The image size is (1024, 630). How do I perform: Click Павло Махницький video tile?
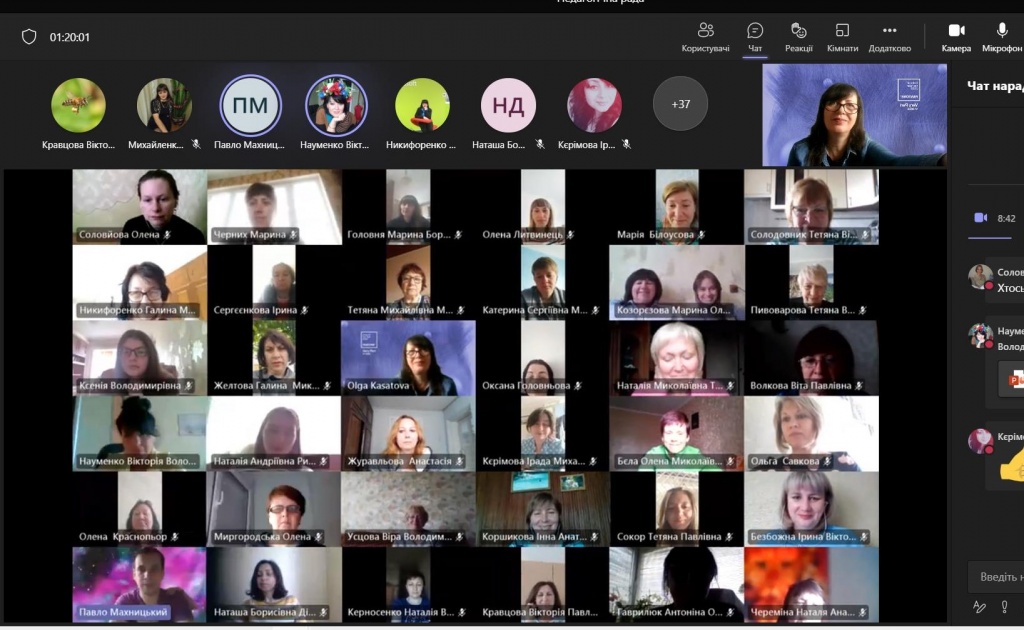click(x=140, y=584)
